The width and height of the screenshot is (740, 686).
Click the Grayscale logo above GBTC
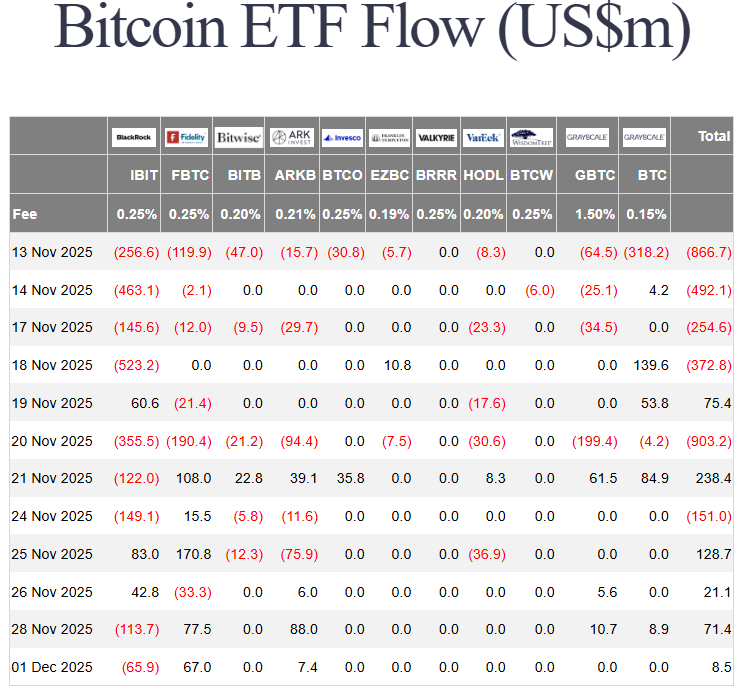pos(588,137)
